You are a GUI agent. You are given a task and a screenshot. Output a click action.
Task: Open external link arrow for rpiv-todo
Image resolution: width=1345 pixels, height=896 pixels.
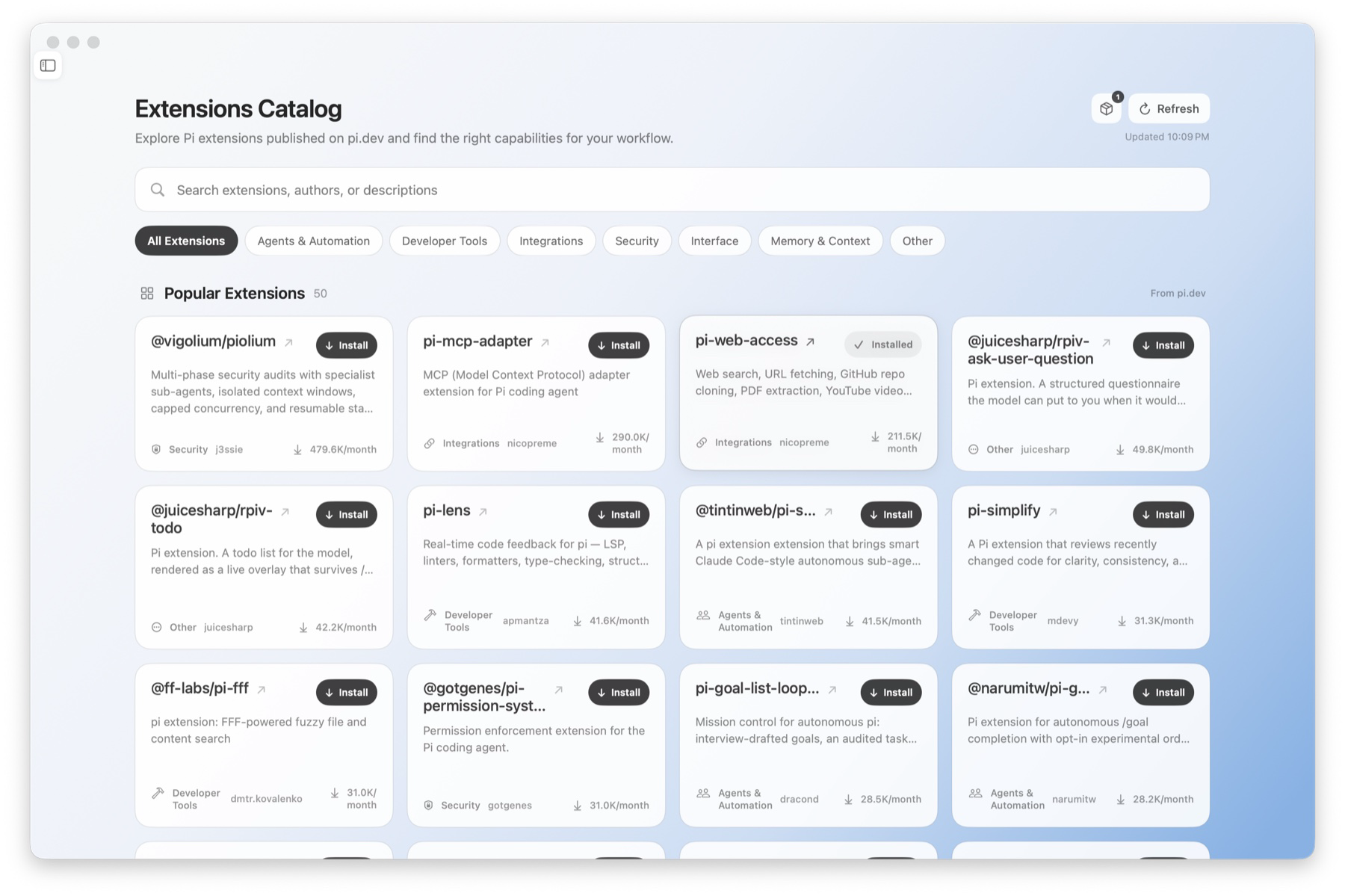click(x=285, y=513)
